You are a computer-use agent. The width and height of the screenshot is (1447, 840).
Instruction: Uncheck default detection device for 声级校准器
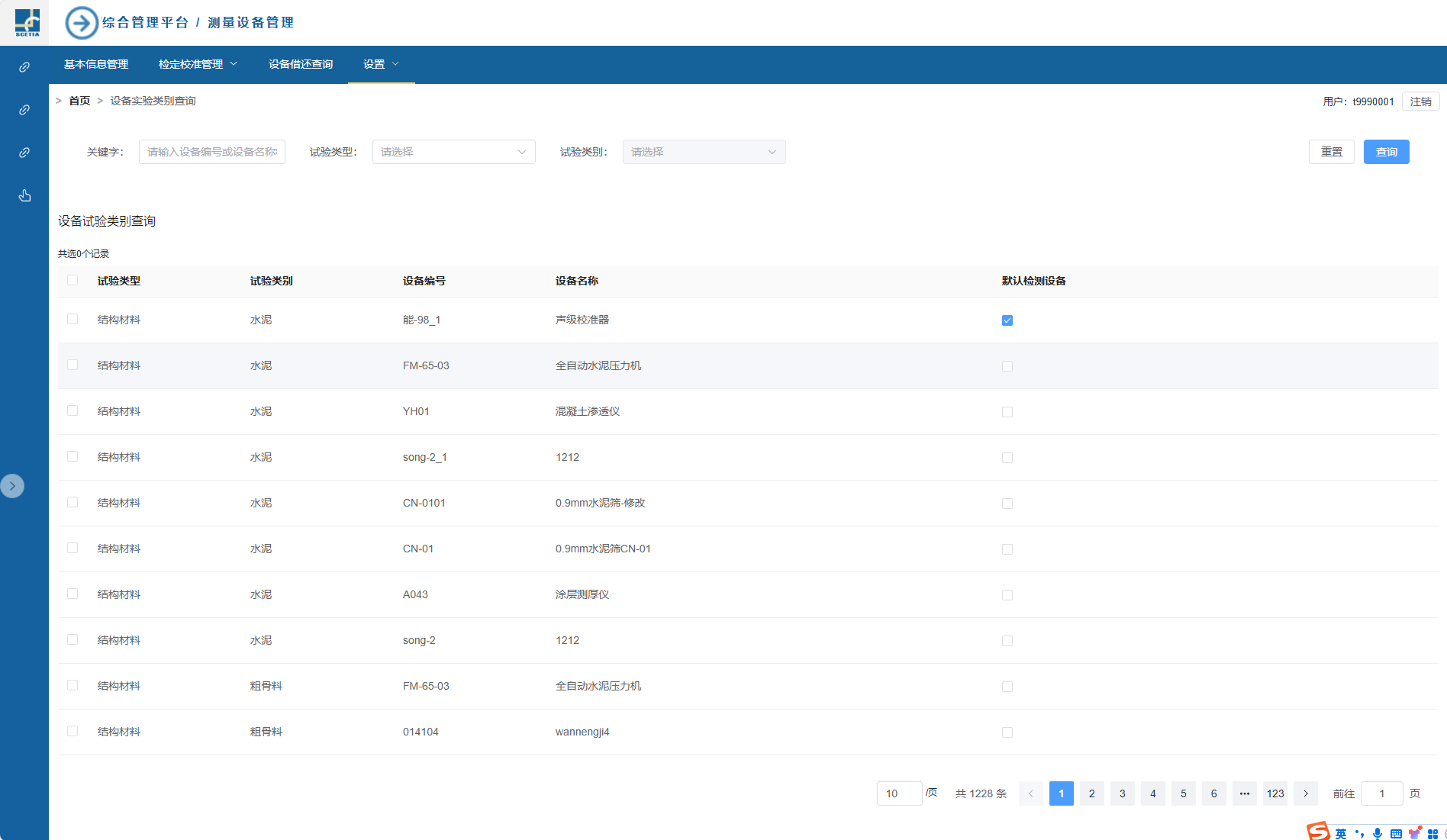coord(1007,320)
